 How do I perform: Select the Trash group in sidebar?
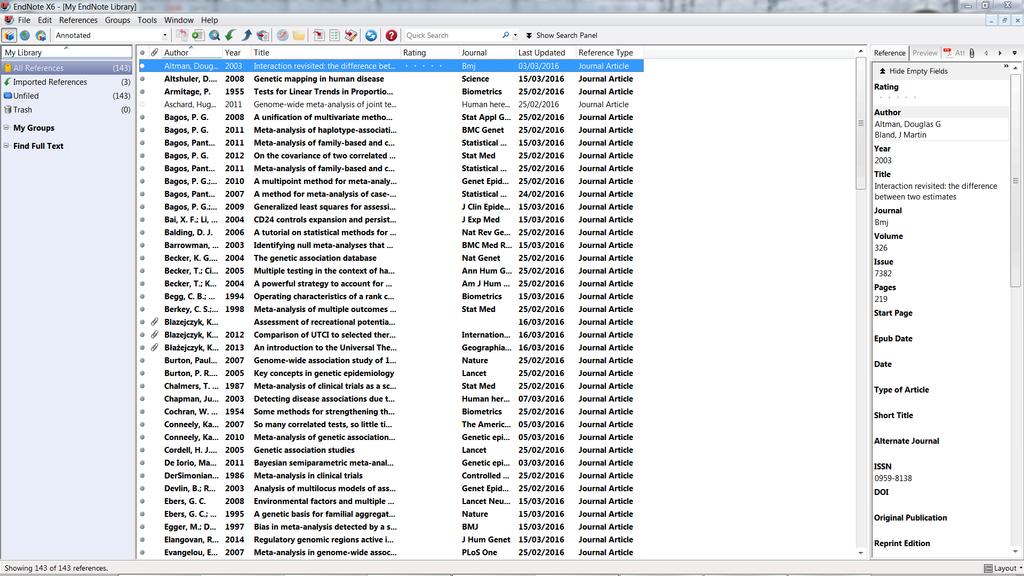(x=67, y=110)
